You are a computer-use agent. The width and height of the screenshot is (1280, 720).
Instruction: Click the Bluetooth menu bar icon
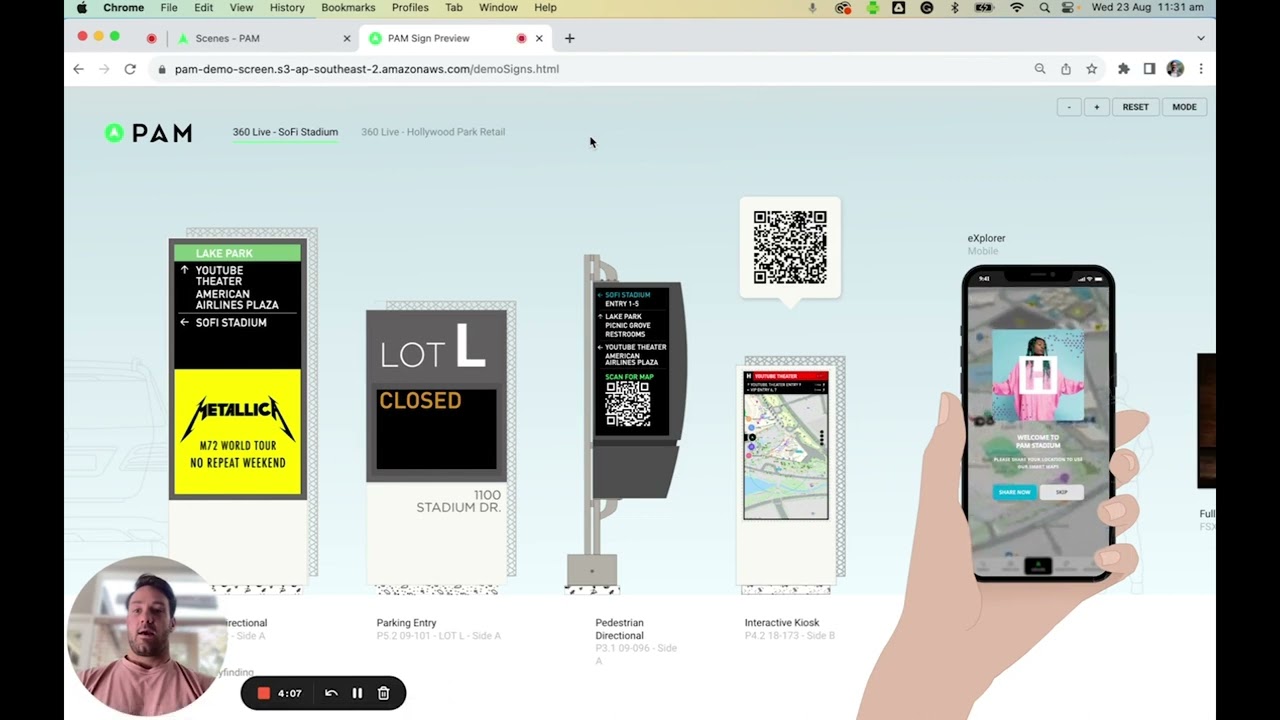(955, 8)
